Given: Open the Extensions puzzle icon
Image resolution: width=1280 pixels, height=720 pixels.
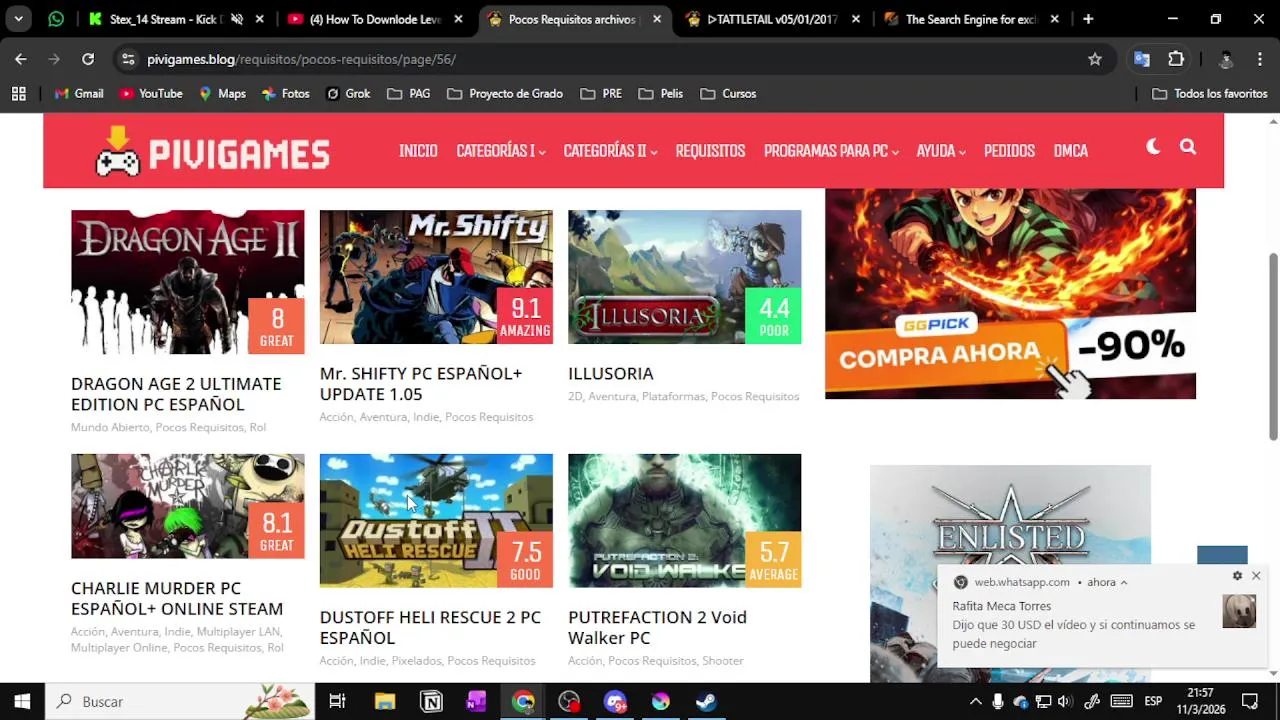Looking at the screenshot, I should 1176,59.
